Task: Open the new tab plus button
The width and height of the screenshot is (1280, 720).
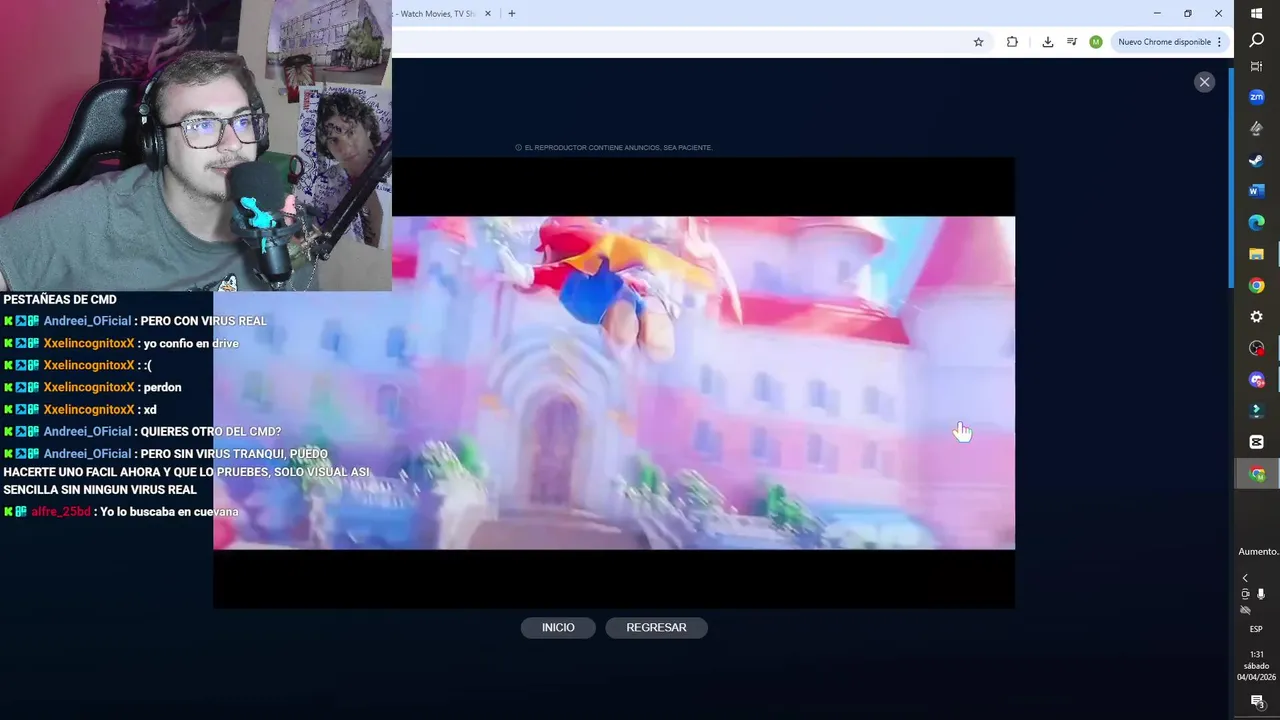Action: click(x=511, y=13)
